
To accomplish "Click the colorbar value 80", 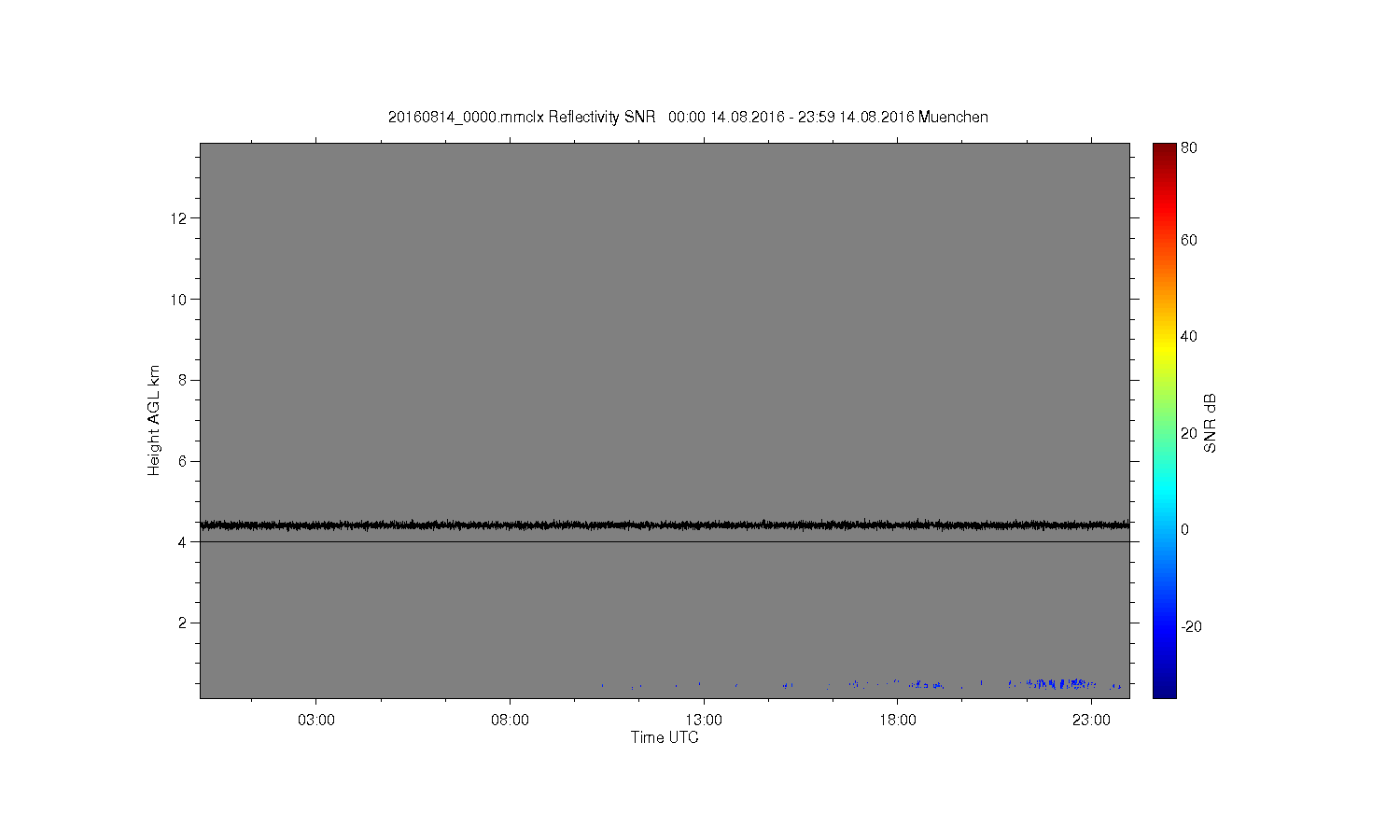I will (1189, 147).
